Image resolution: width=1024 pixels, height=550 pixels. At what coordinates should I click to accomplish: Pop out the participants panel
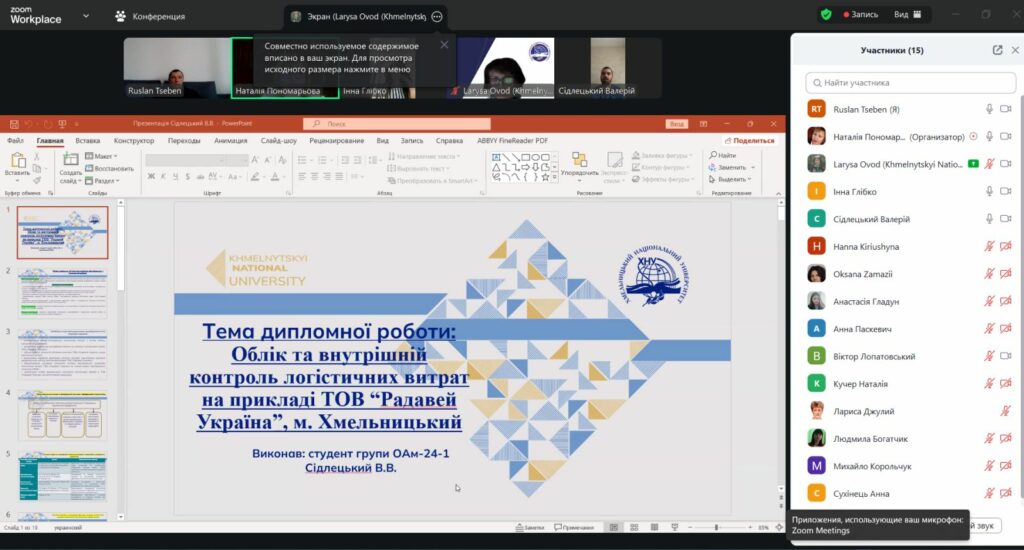[x=997, y=50]
